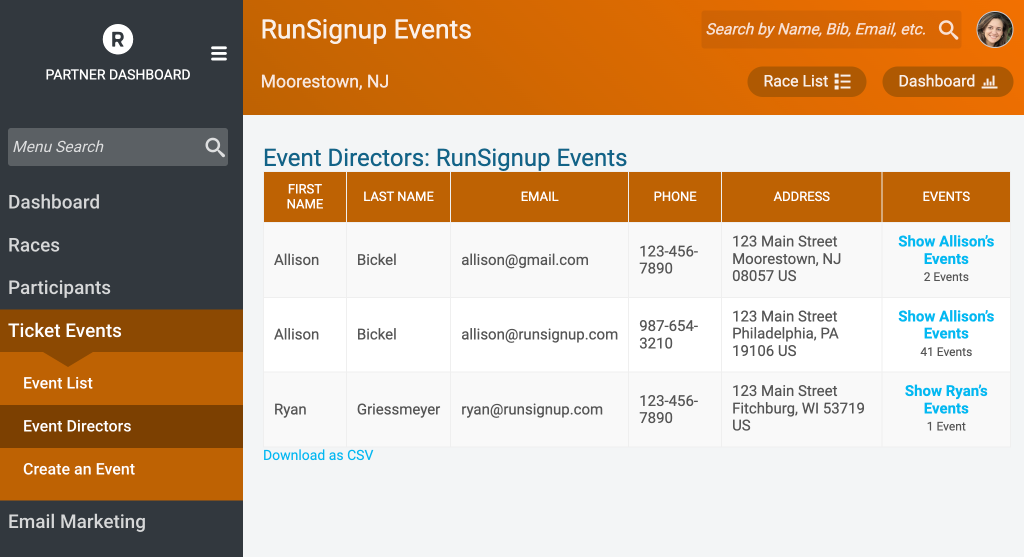The width and height of the screenshot is (1024, 557).
Task: Click the LAST NAME column header
Action: coord(398,197)
